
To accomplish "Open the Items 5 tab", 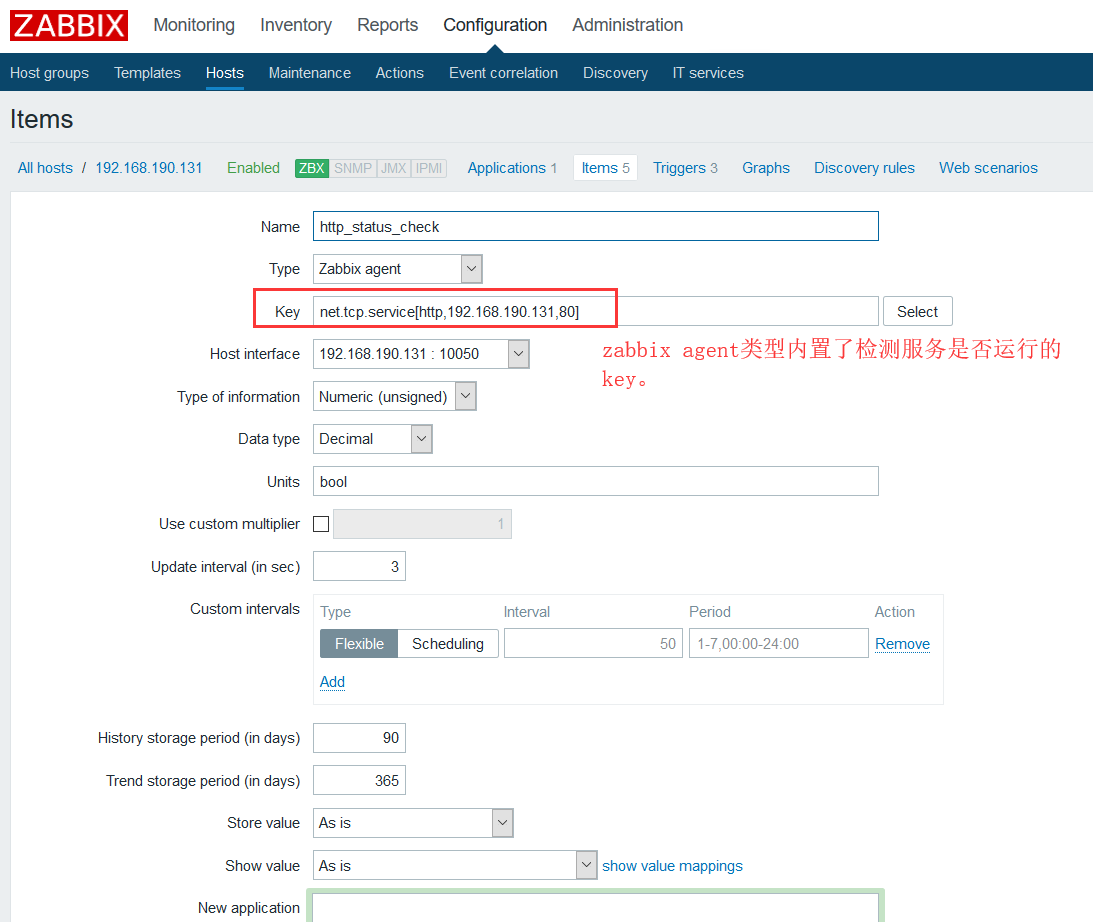I will point(605,168).
